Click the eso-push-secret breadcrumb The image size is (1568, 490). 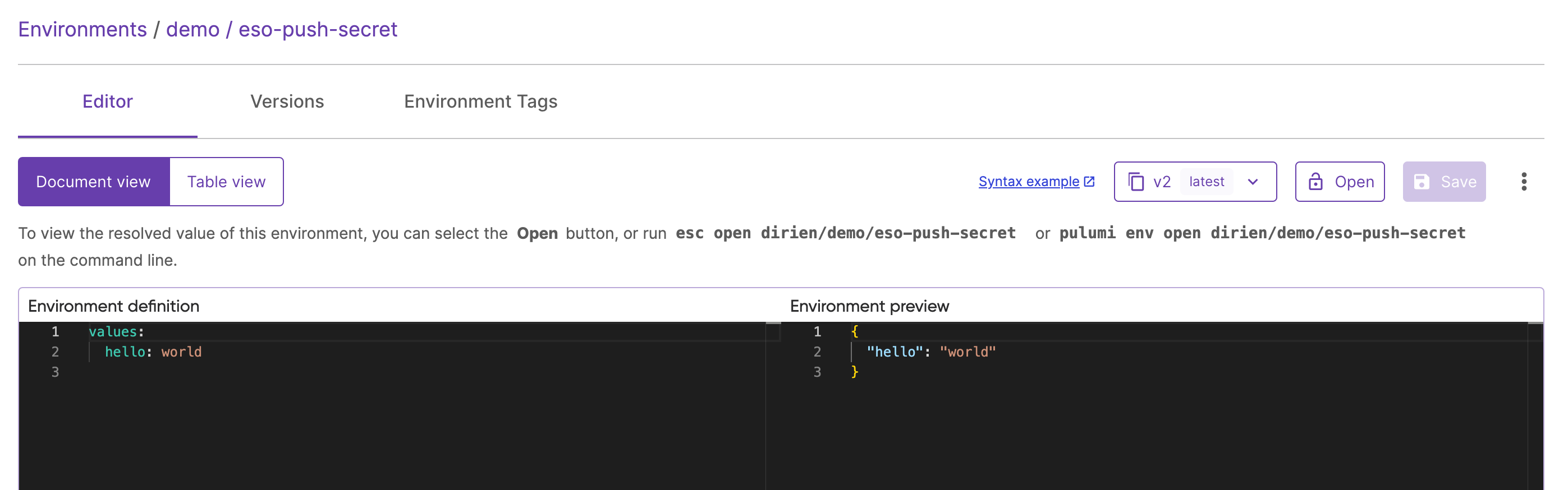318,29
